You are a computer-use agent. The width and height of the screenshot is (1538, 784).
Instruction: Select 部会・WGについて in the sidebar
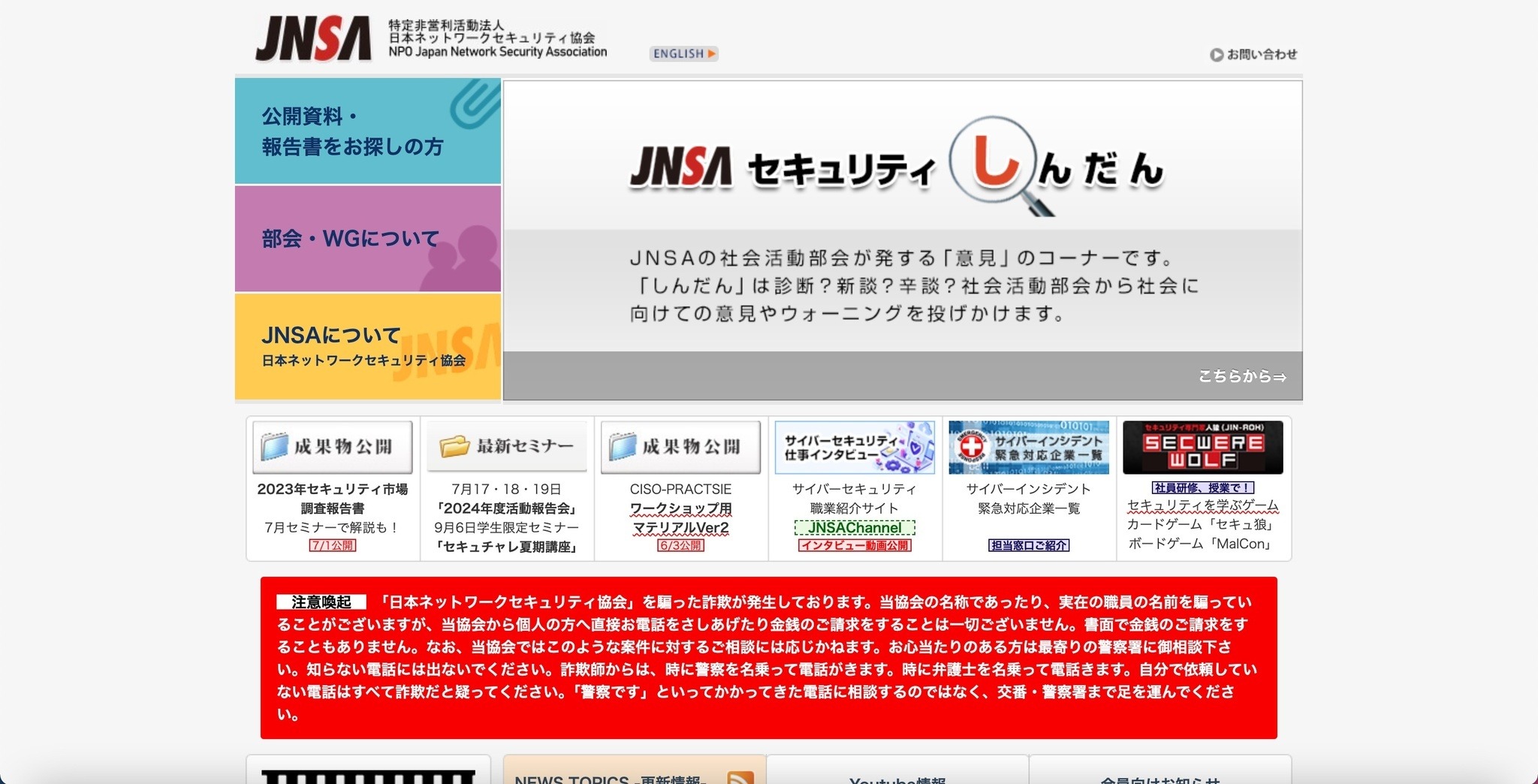click(x=350, y=237)
